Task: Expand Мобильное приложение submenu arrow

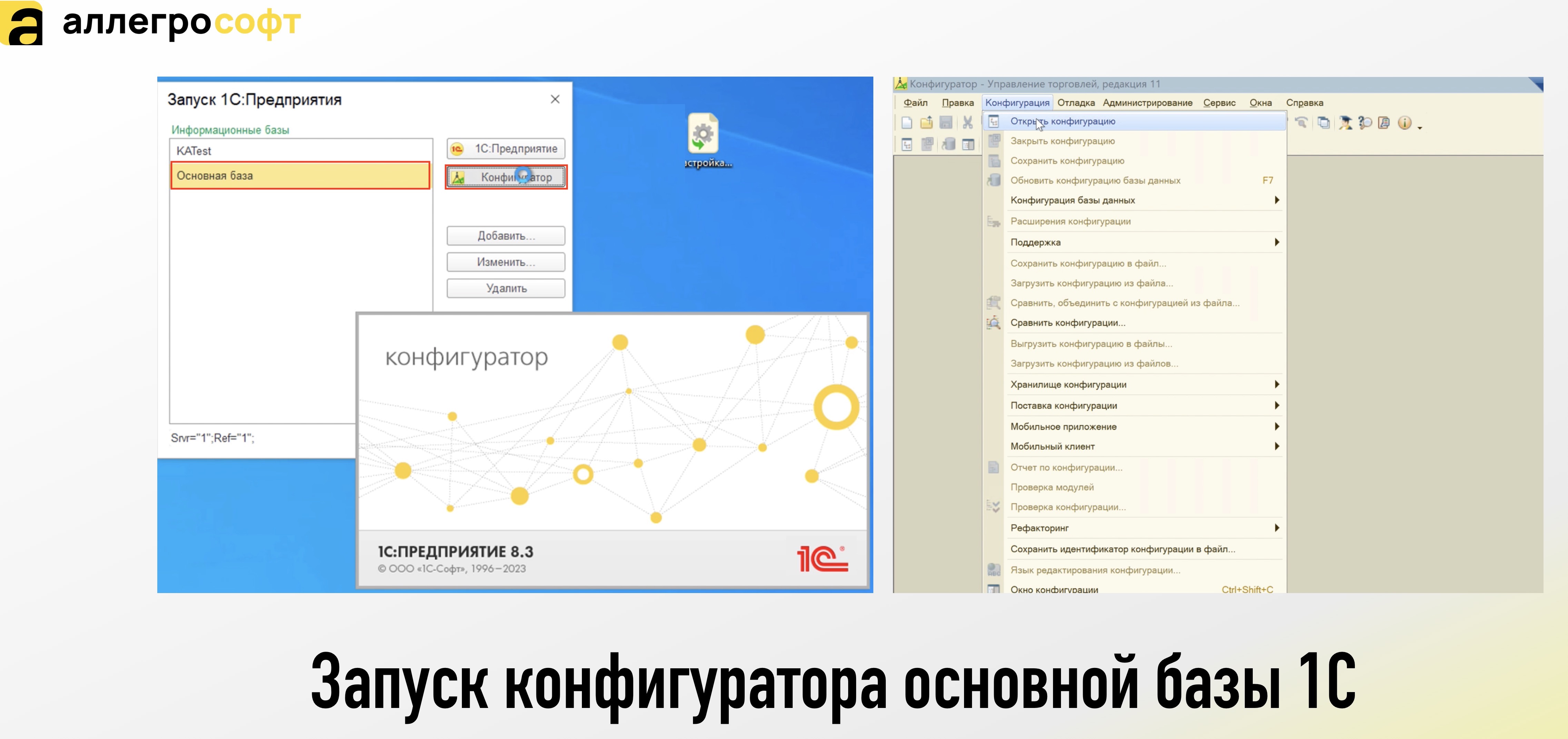Action: click(1277, 426)
